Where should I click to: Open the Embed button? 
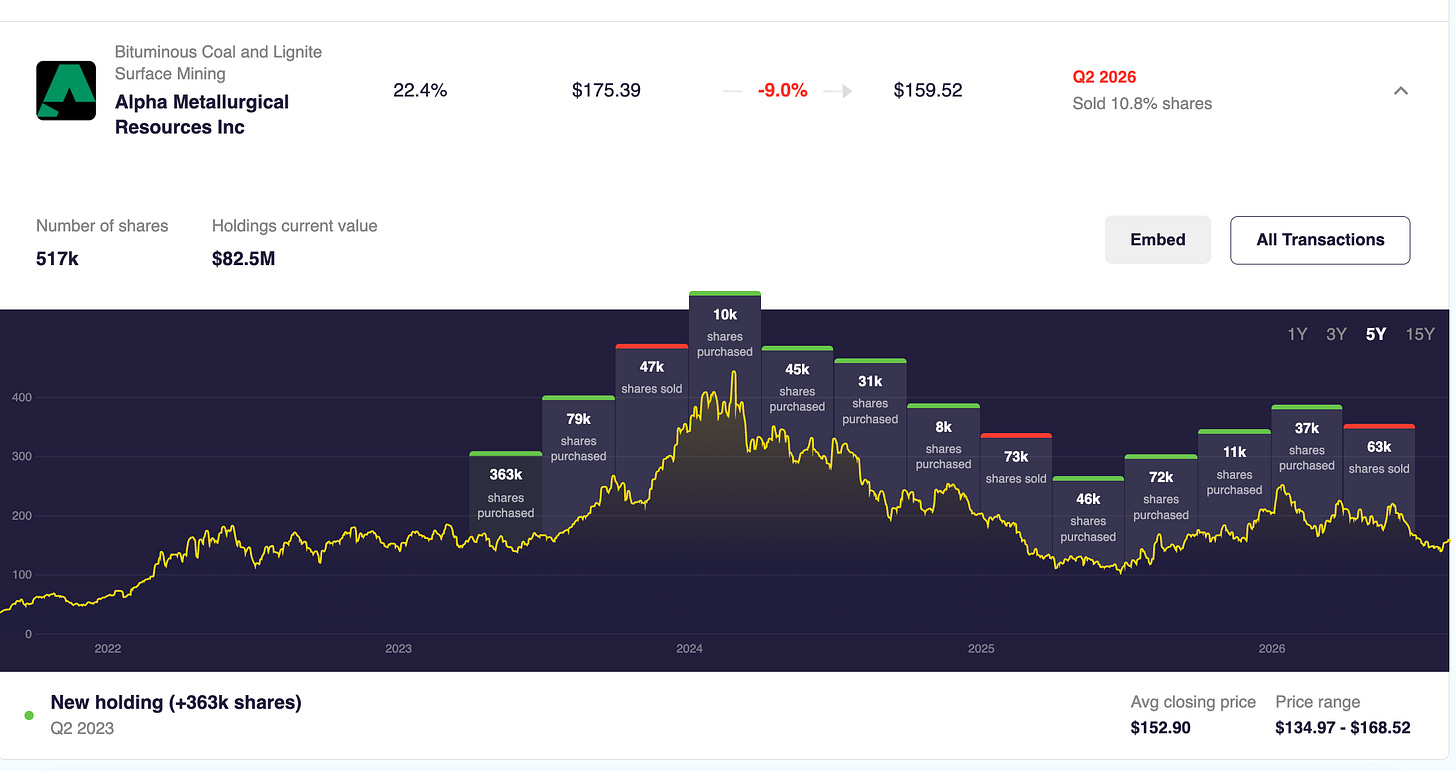coord(1158,240)
